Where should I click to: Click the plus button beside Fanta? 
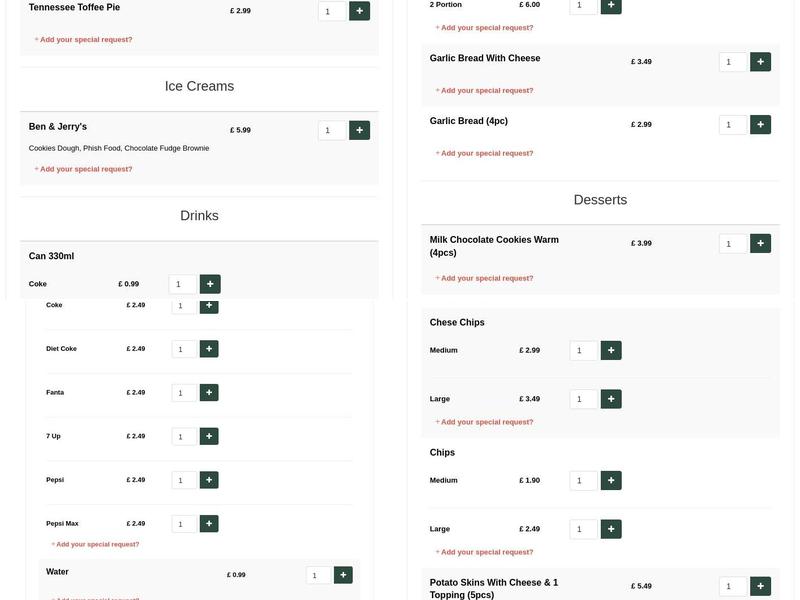click(x=208, y=393)
